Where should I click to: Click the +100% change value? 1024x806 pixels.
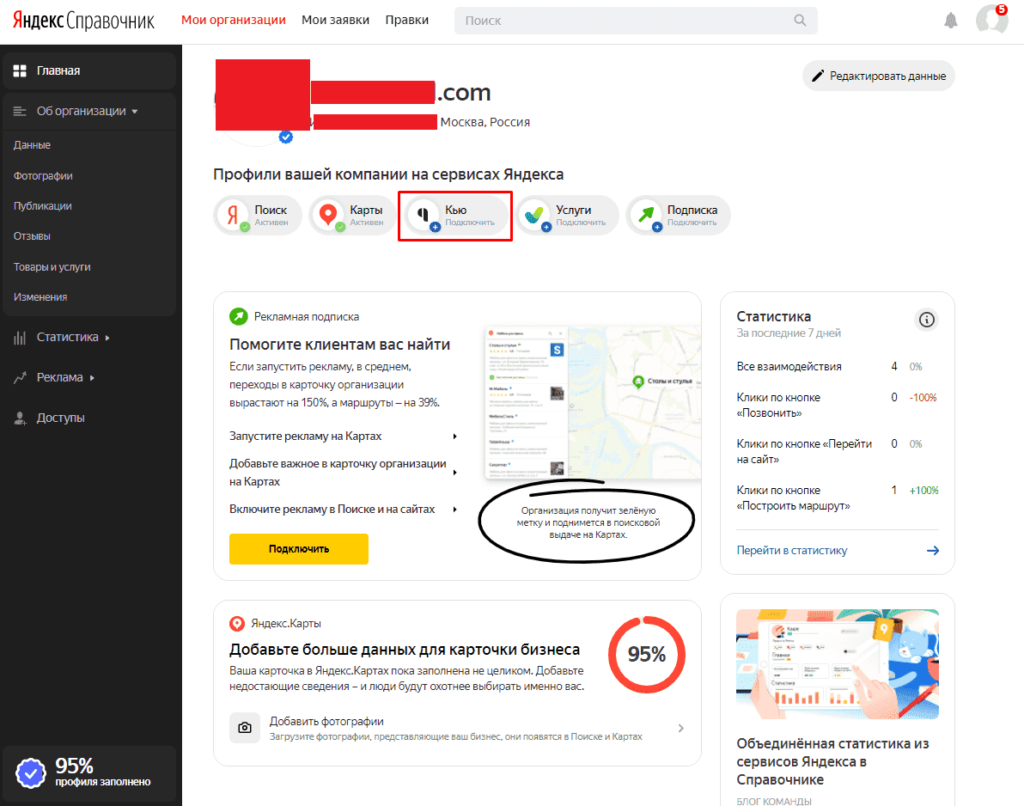[x=924, y=491]
